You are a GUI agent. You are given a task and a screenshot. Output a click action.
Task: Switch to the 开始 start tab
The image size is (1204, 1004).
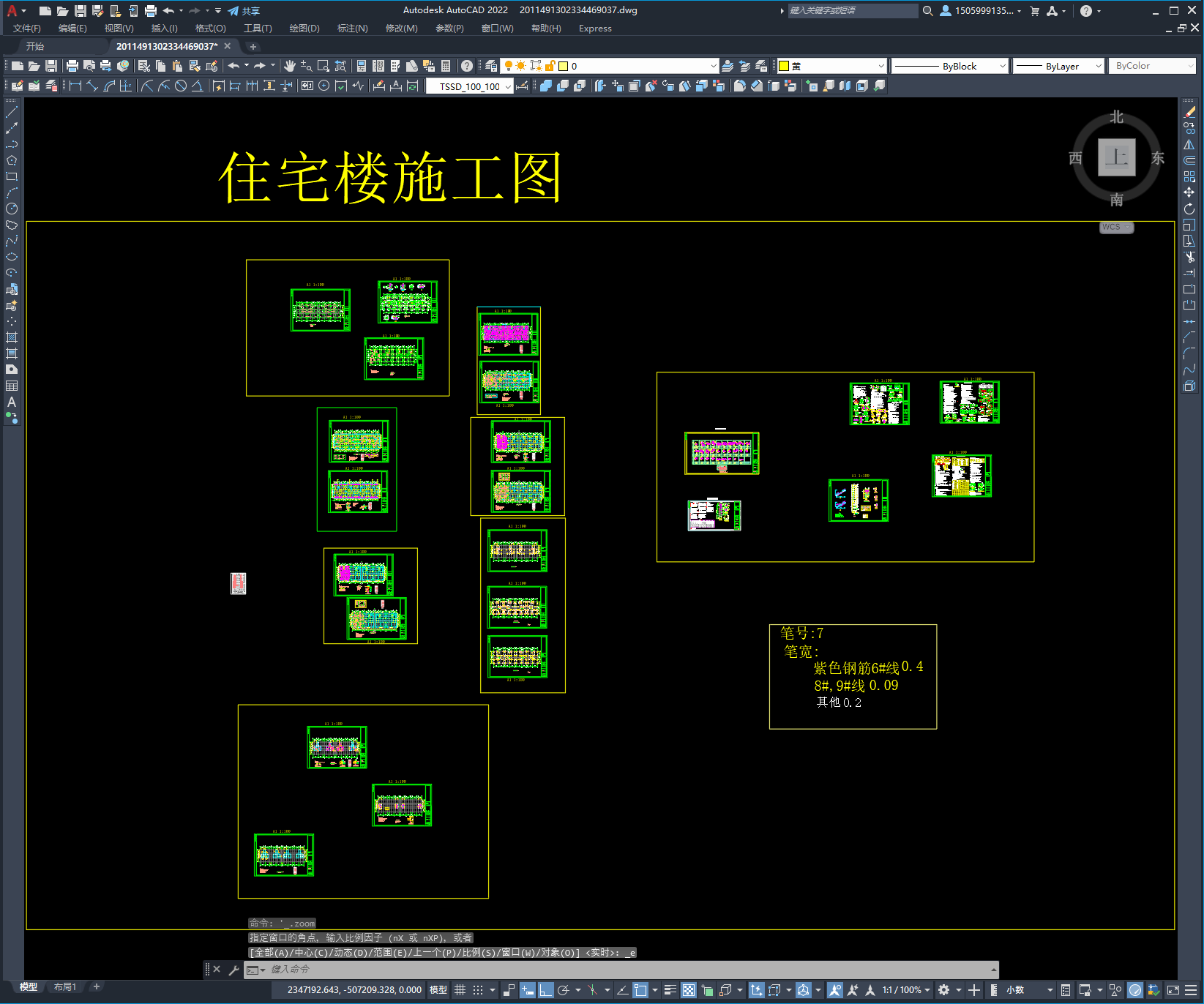35,46
